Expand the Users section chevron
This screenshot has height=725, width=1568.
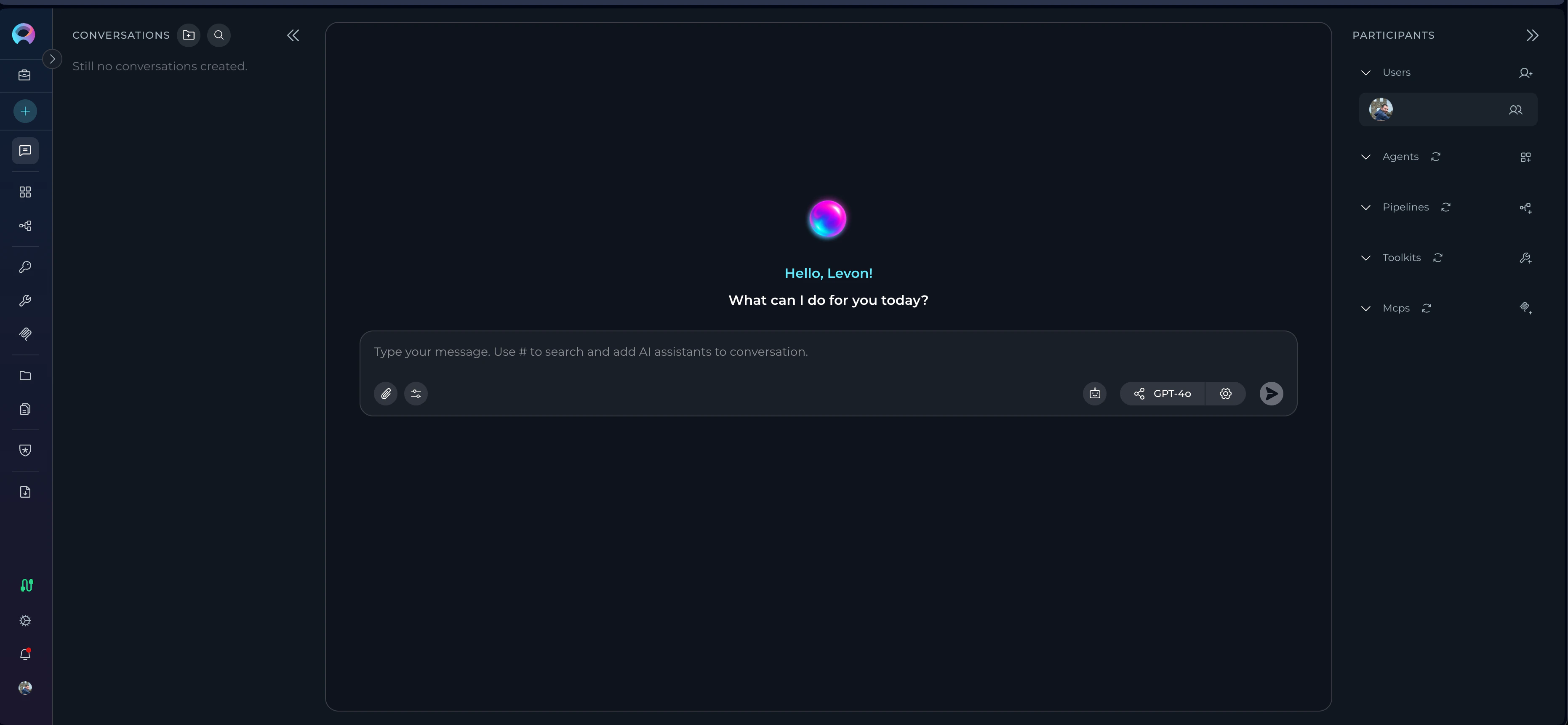coord(1365,72)
